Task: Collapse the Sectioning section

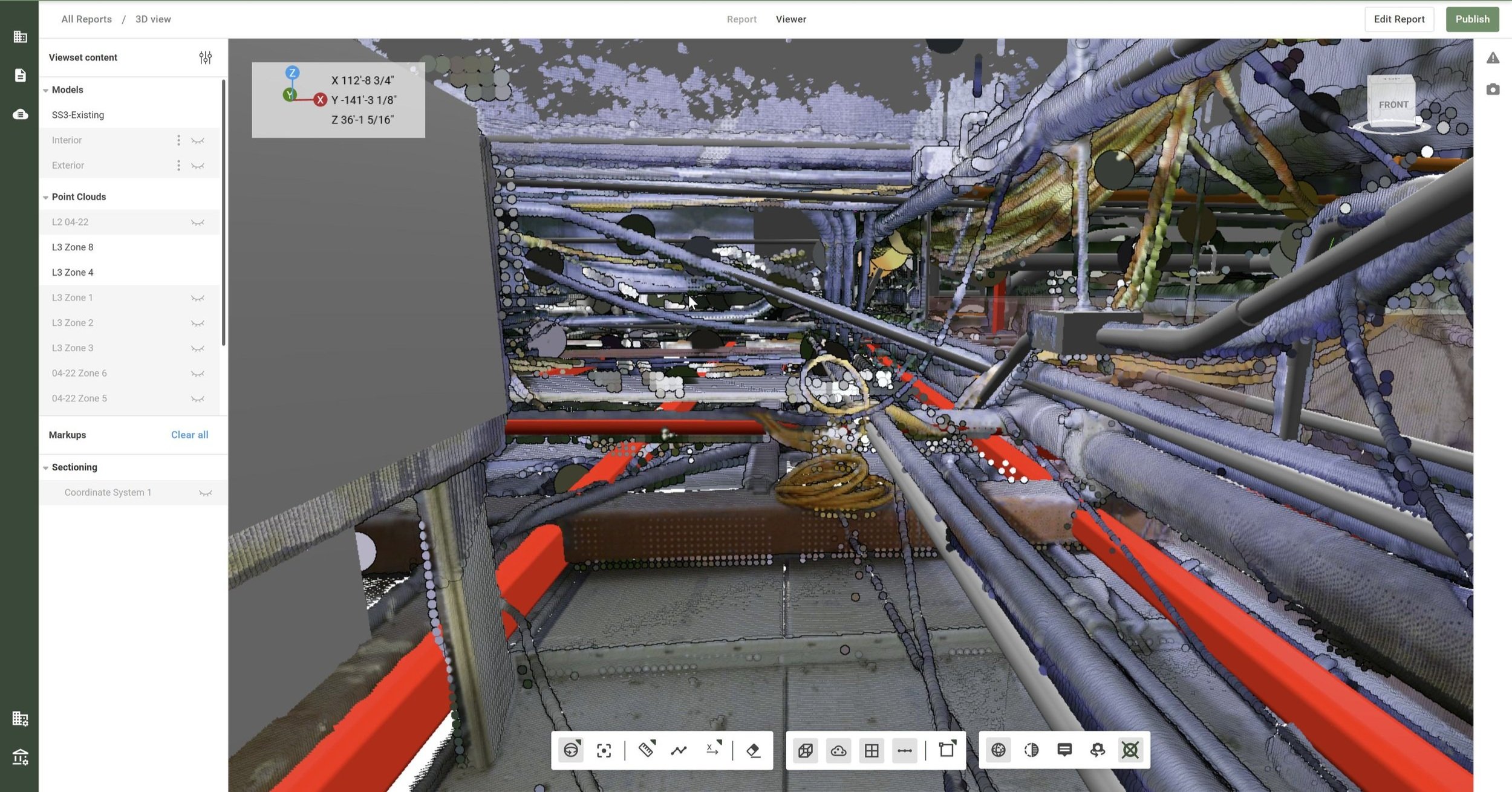Action: (x=46, y=467)
